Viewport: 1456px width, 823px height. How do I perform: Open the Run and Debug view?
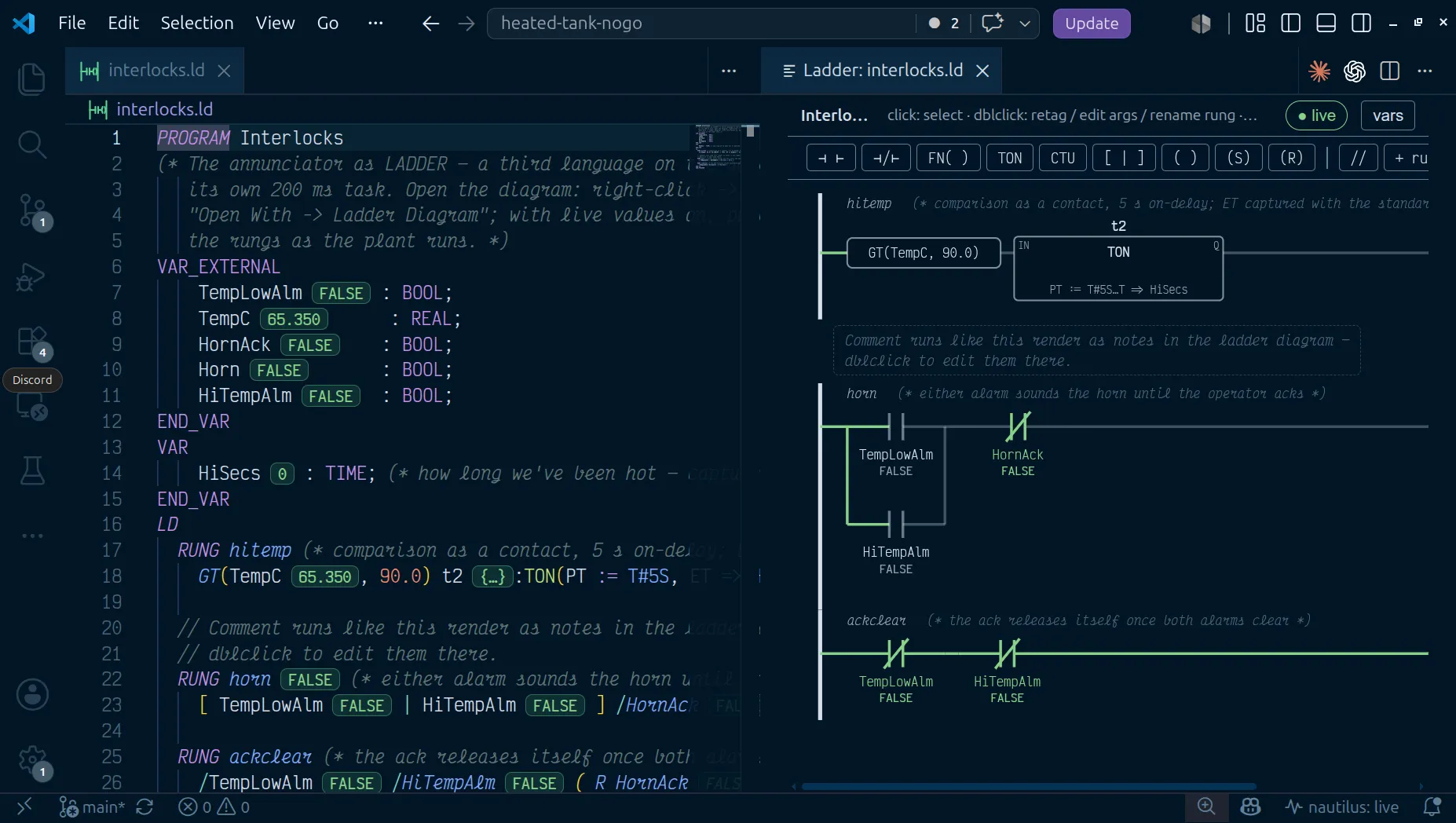click(x=31, y=276)
